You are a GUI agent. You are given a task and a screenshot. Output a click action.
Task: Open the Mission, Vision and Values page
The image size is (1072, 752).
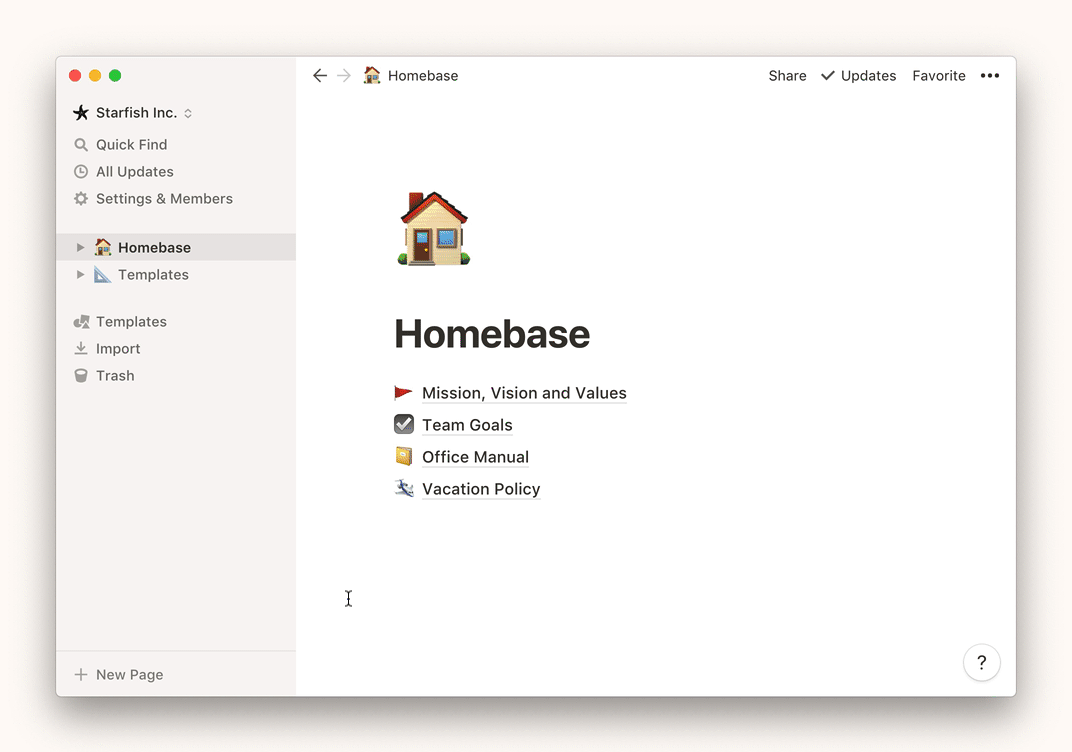click(x=524, y=393)
